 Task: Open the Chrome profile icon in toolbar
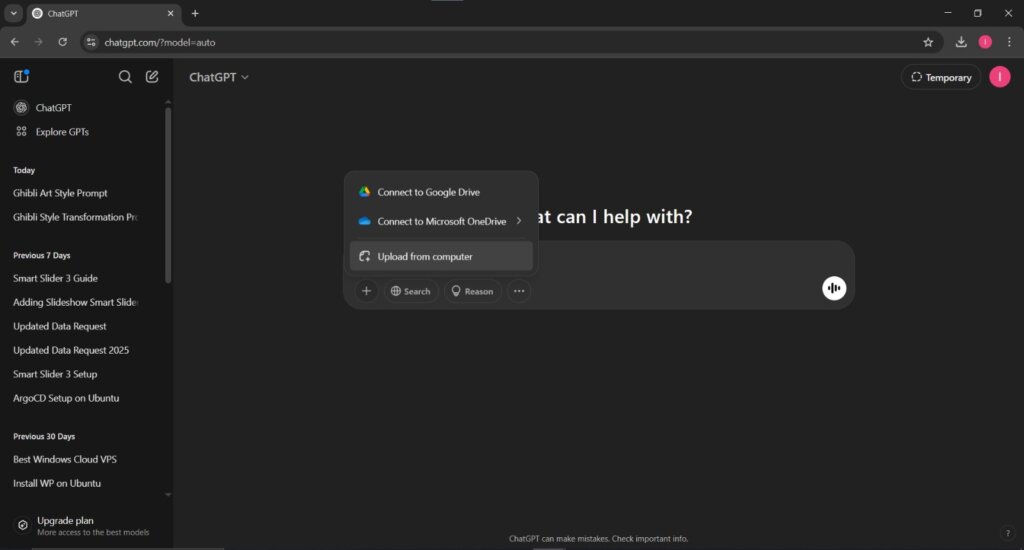(985, 42)
